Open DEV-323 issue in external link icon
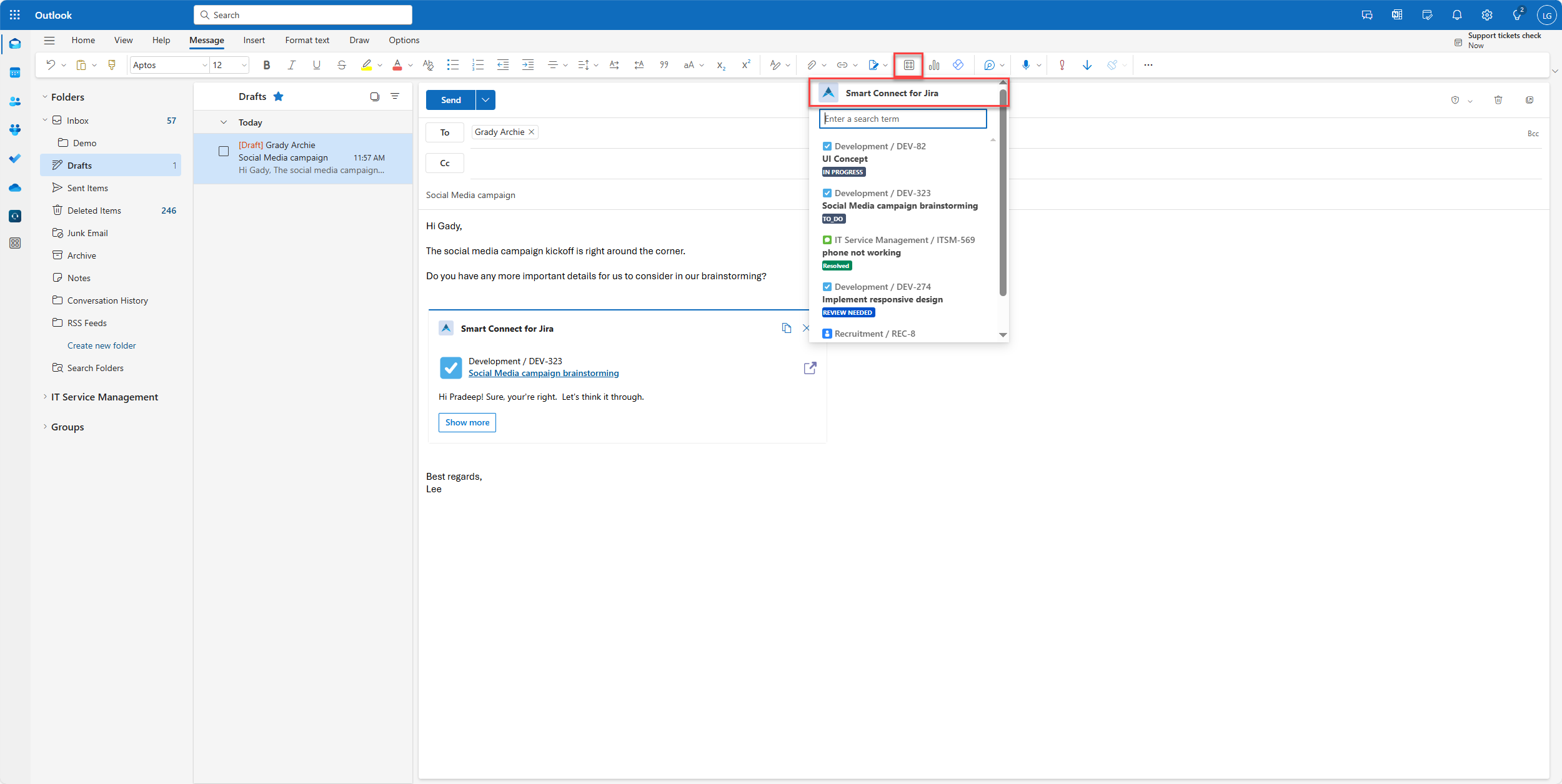The image size is (1562, 784). [810, 368]
